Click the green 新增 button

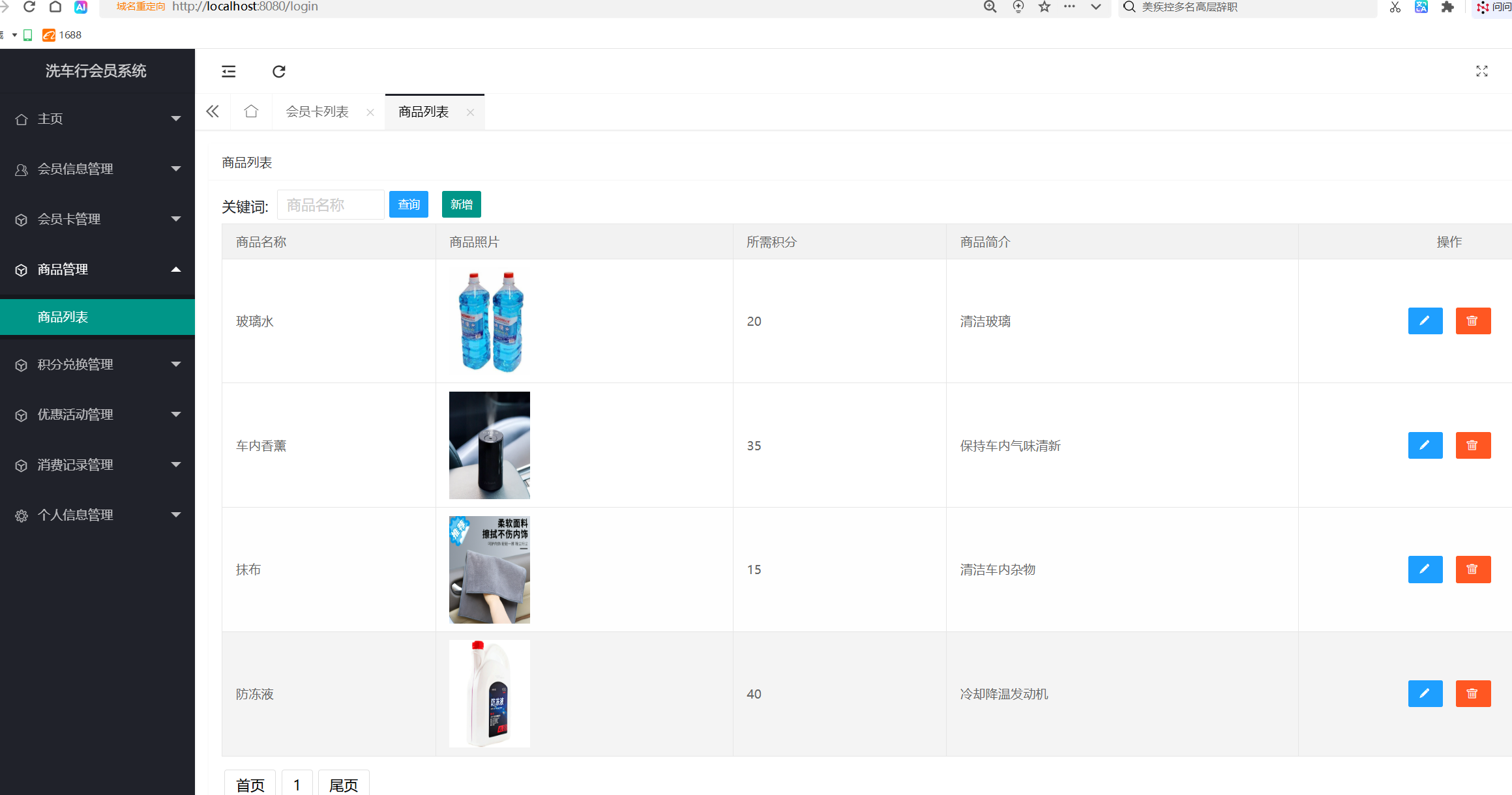[461, 205]
